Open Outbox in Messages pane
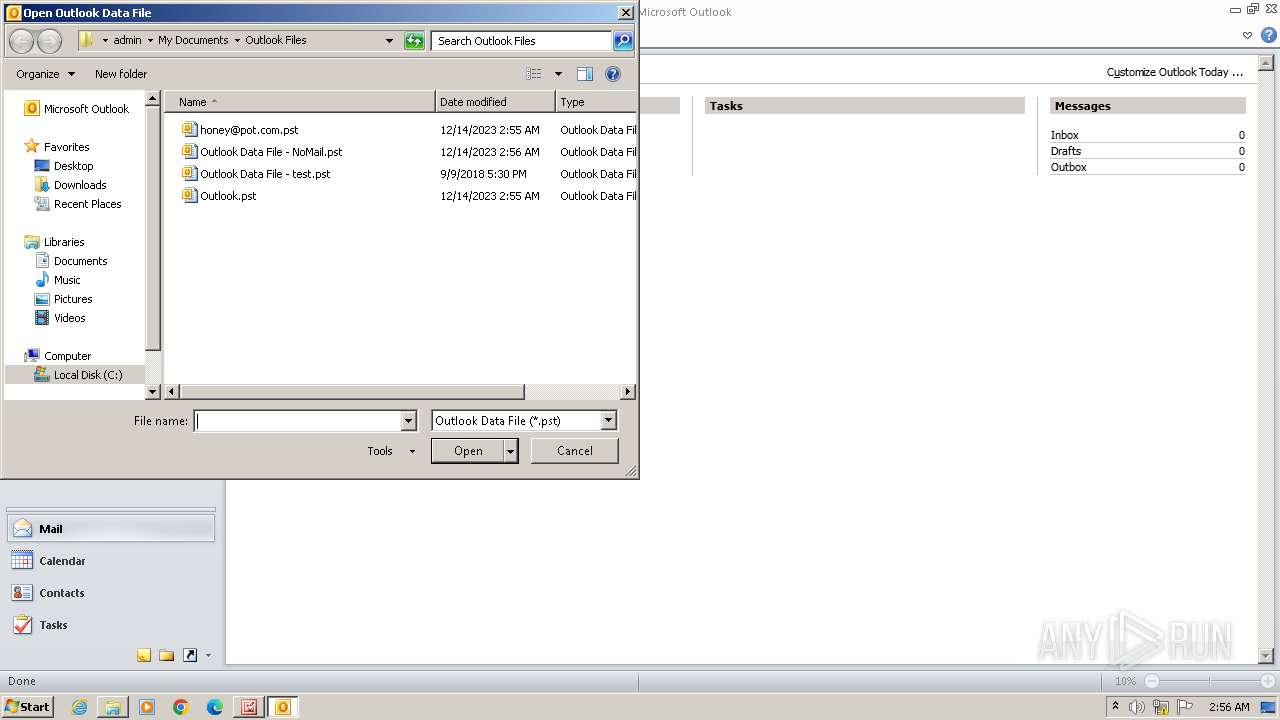This screenshot has width=1280, height=720. click(x=1068, y=167)
